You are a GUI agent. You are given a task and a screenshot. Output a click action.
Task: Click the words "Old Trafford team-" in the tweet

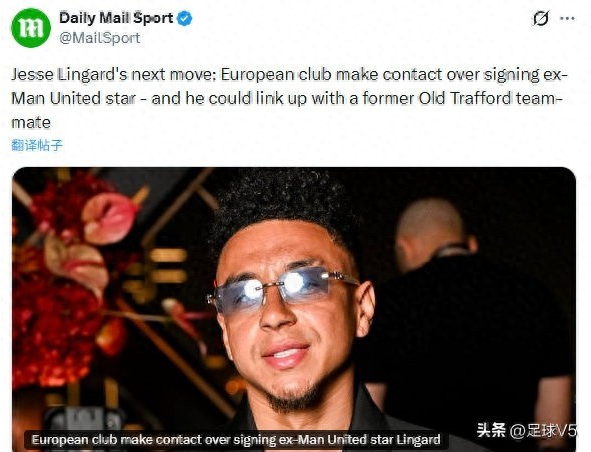point(490,98)
